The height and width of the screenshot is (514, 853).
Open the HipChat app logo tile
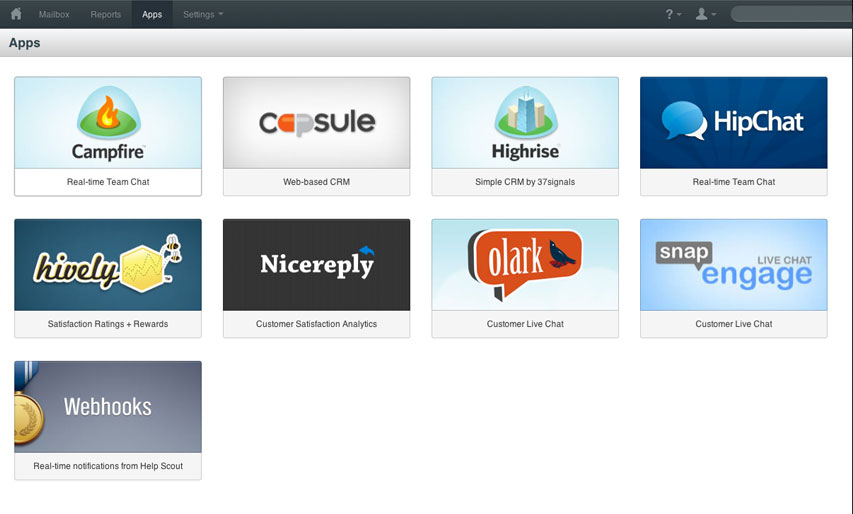tap(734, 123)
